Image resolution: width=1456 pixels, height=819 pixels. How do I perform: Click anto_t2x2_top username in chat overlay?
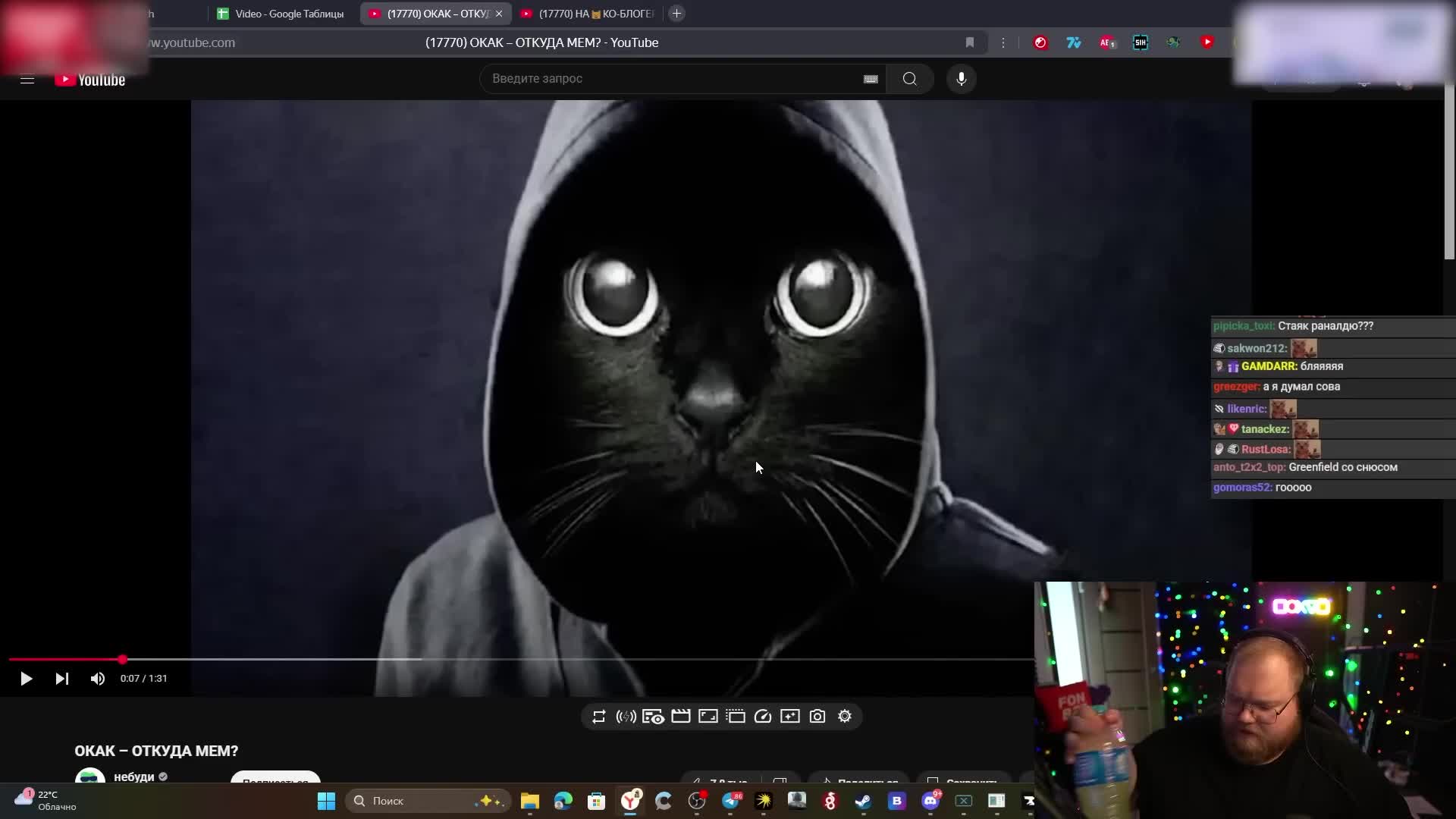coord(1249,467)
